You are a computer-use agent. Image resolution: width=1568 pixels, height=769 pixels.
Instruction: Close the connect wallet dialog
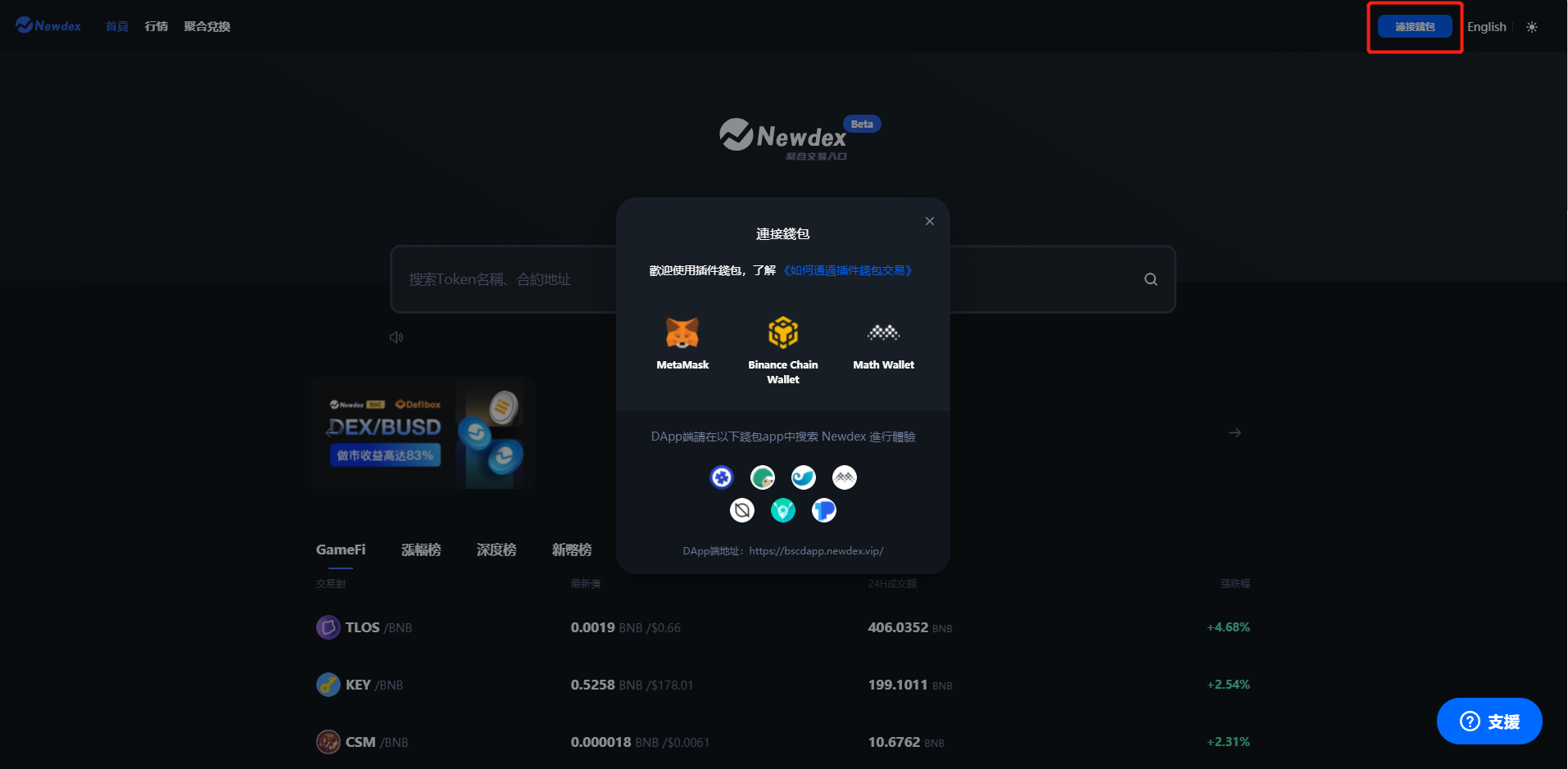(930, 221)
